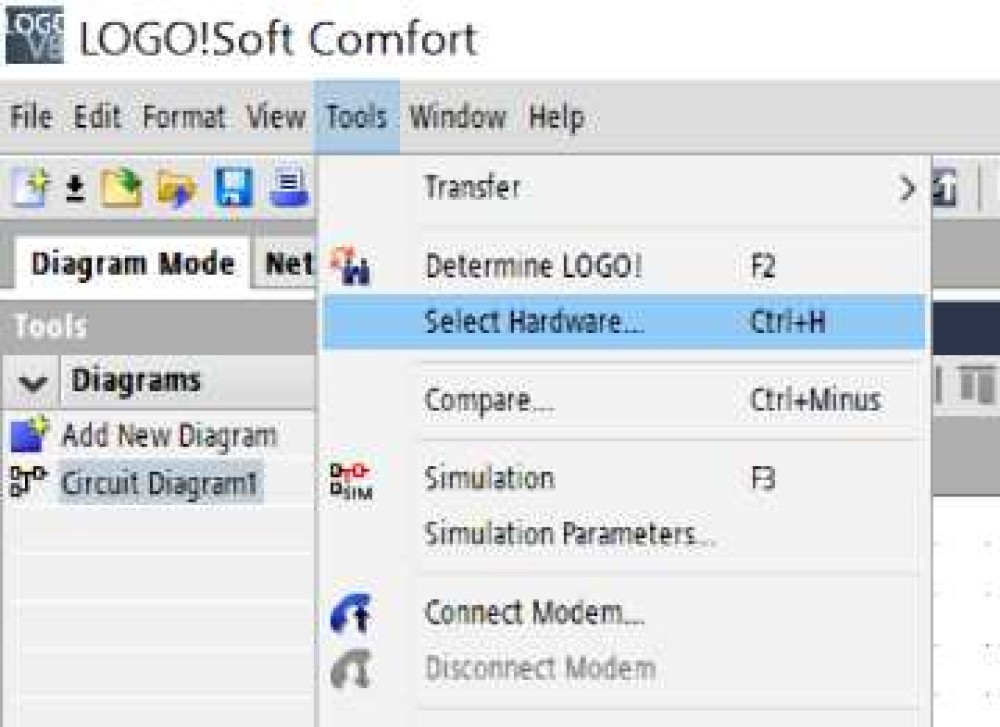
Task: Click the Add New Diagram icon
Action: pyautogui.click(x=29, y=434)
